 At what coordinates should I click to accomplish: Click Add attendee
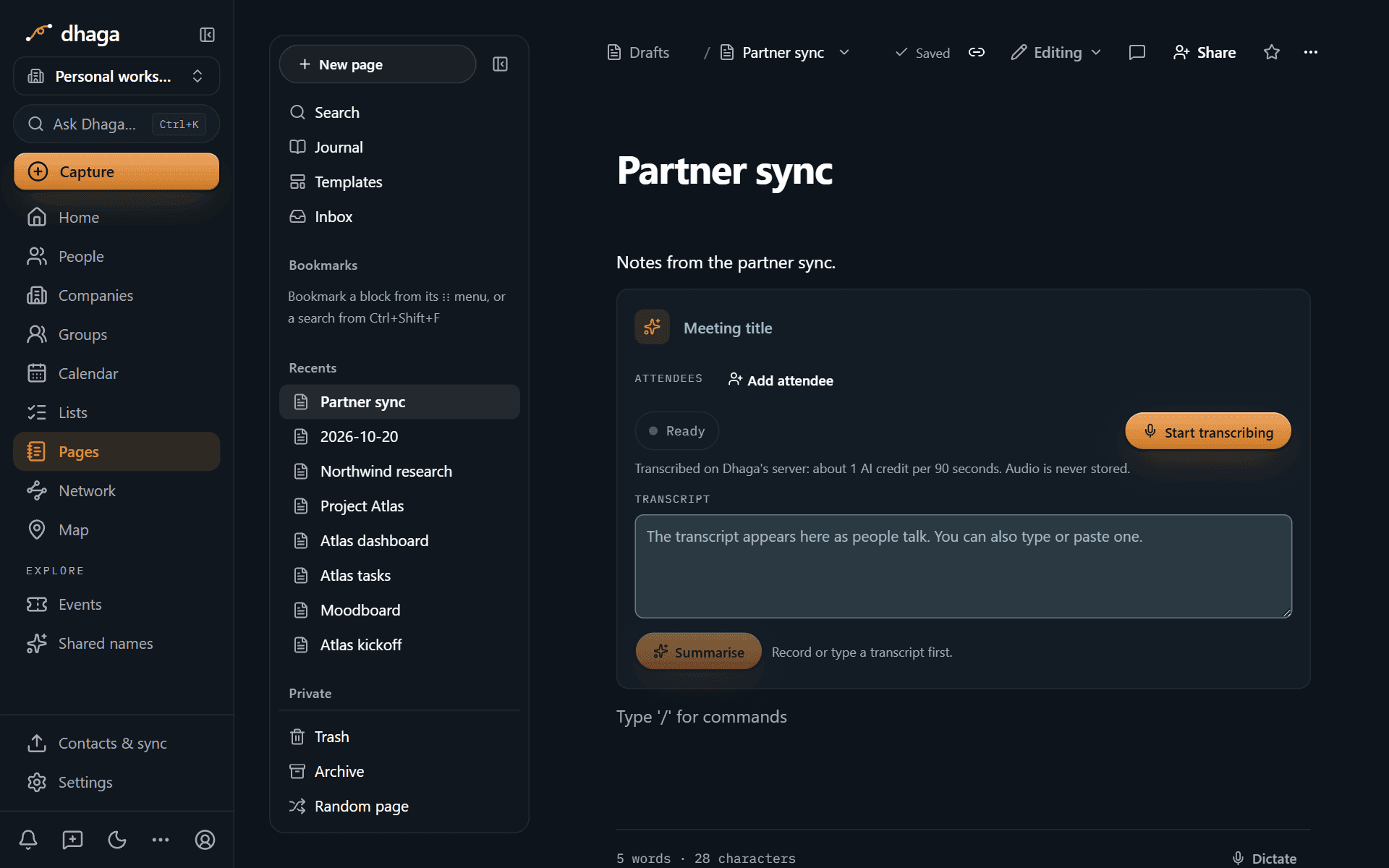(x=781, y=380)
